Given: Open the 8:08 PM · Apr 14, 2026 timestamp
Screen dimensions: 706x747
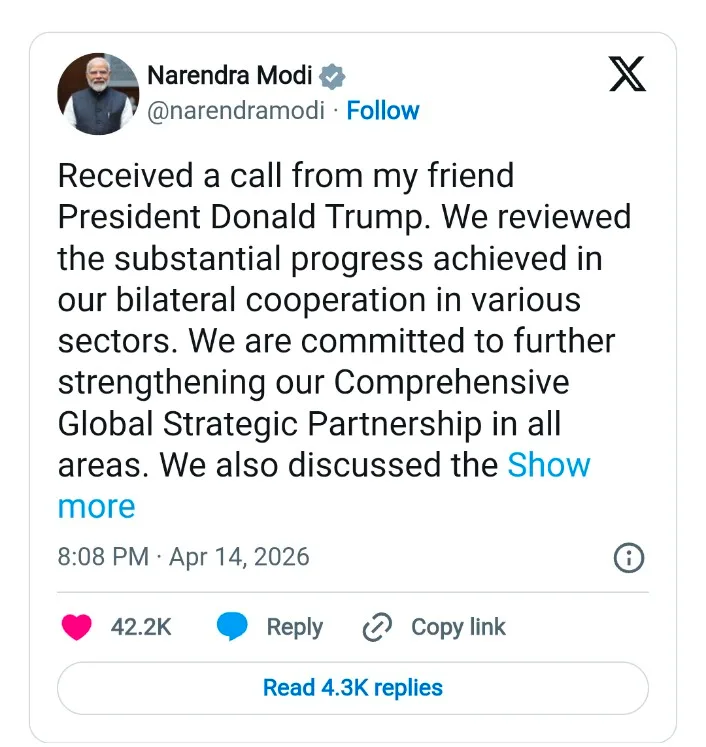Looking at the screenshot, I should coord(184,556).
